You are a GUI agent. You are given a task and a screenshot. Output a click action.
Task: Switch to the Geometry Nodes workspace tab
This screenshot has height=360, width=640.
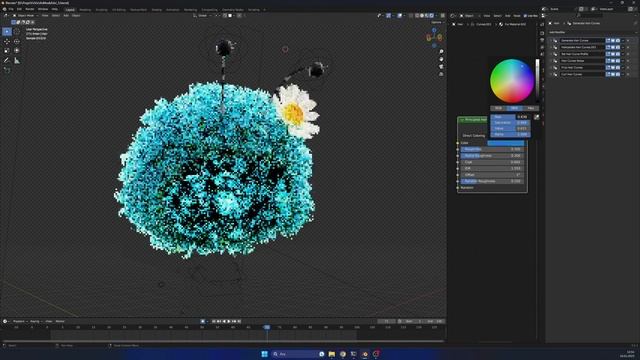(233, 9)
